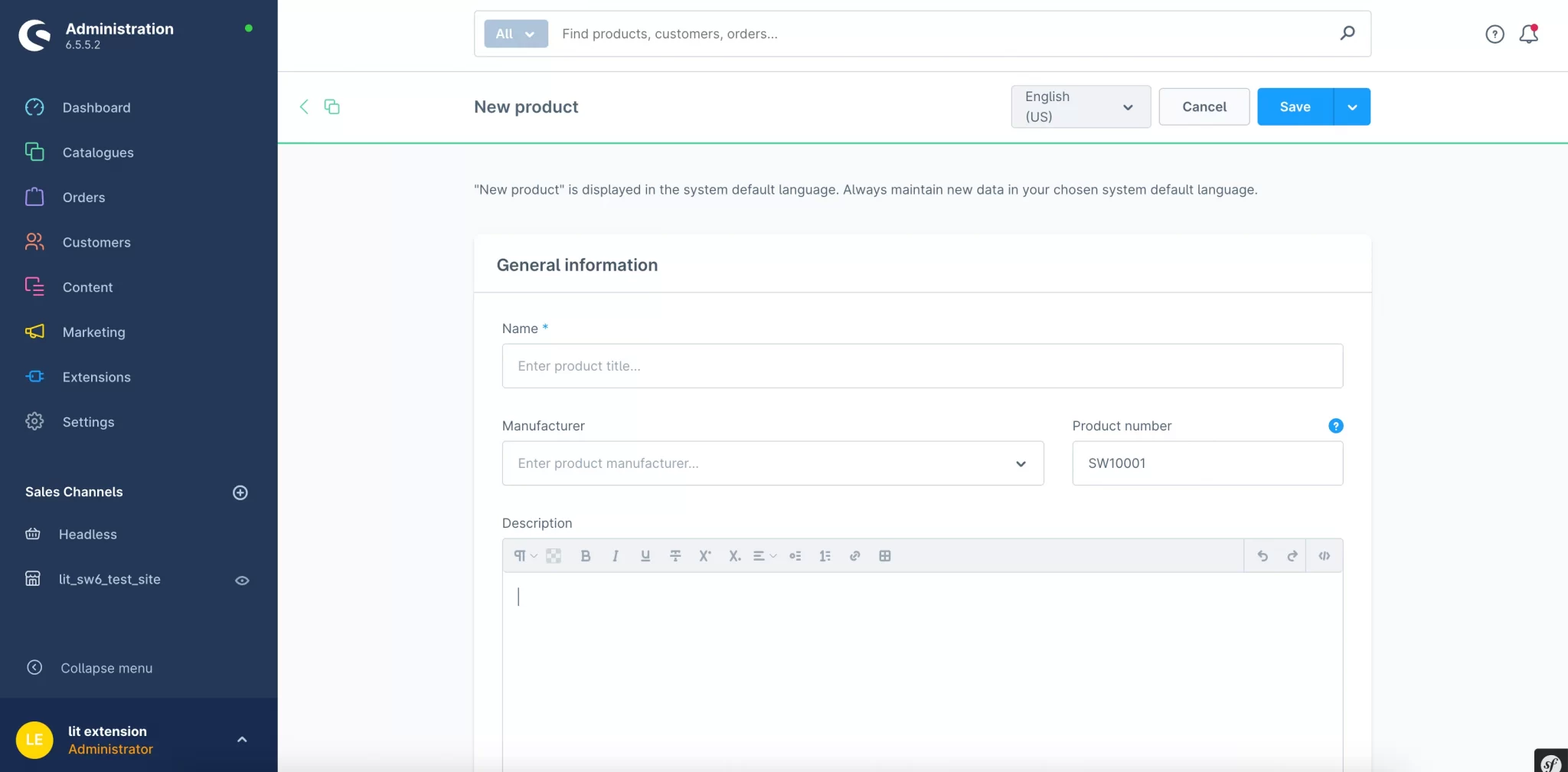Insert a table into the description
Viewport: 1568px width, 772px height.
click(884, 556)
